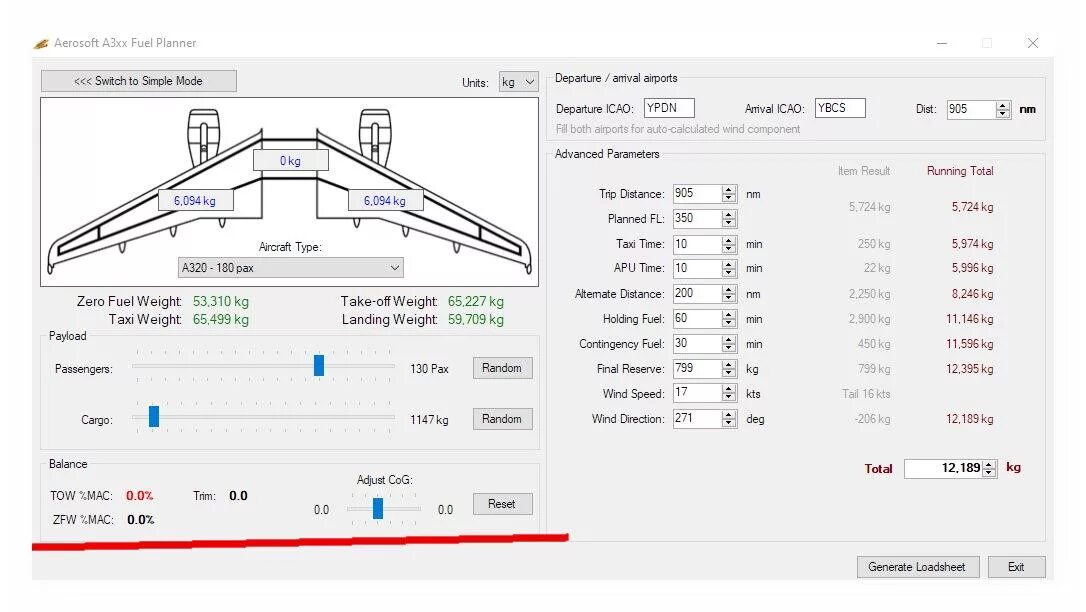Click the Wind Speed input field
Image resolution: width=1086 pixels, height=612 pixels.
tap(697, 393)
